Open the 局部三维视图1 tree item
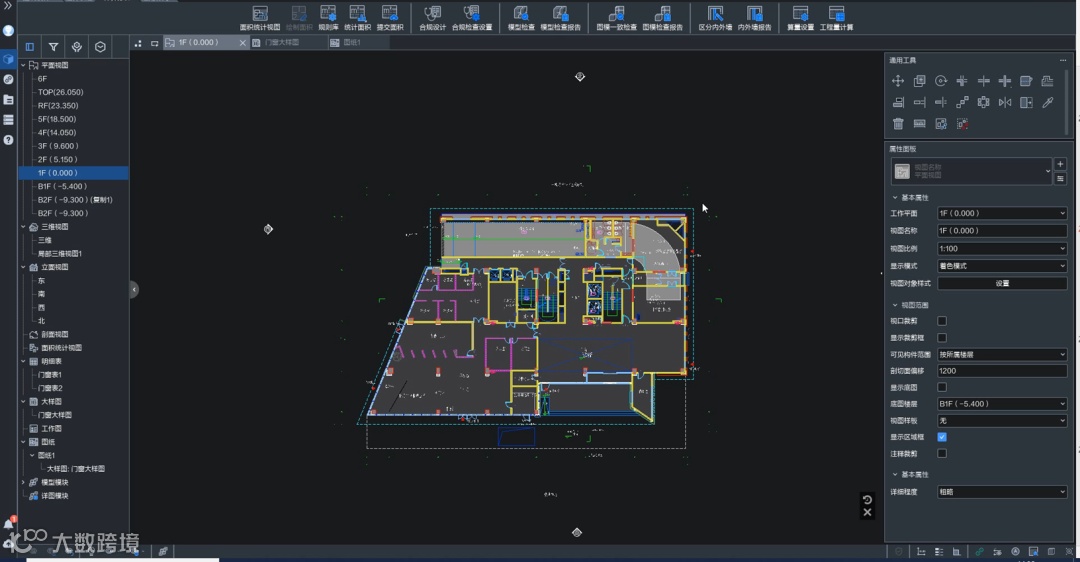This screenshot has width=1080, height=562. point(60,253)
